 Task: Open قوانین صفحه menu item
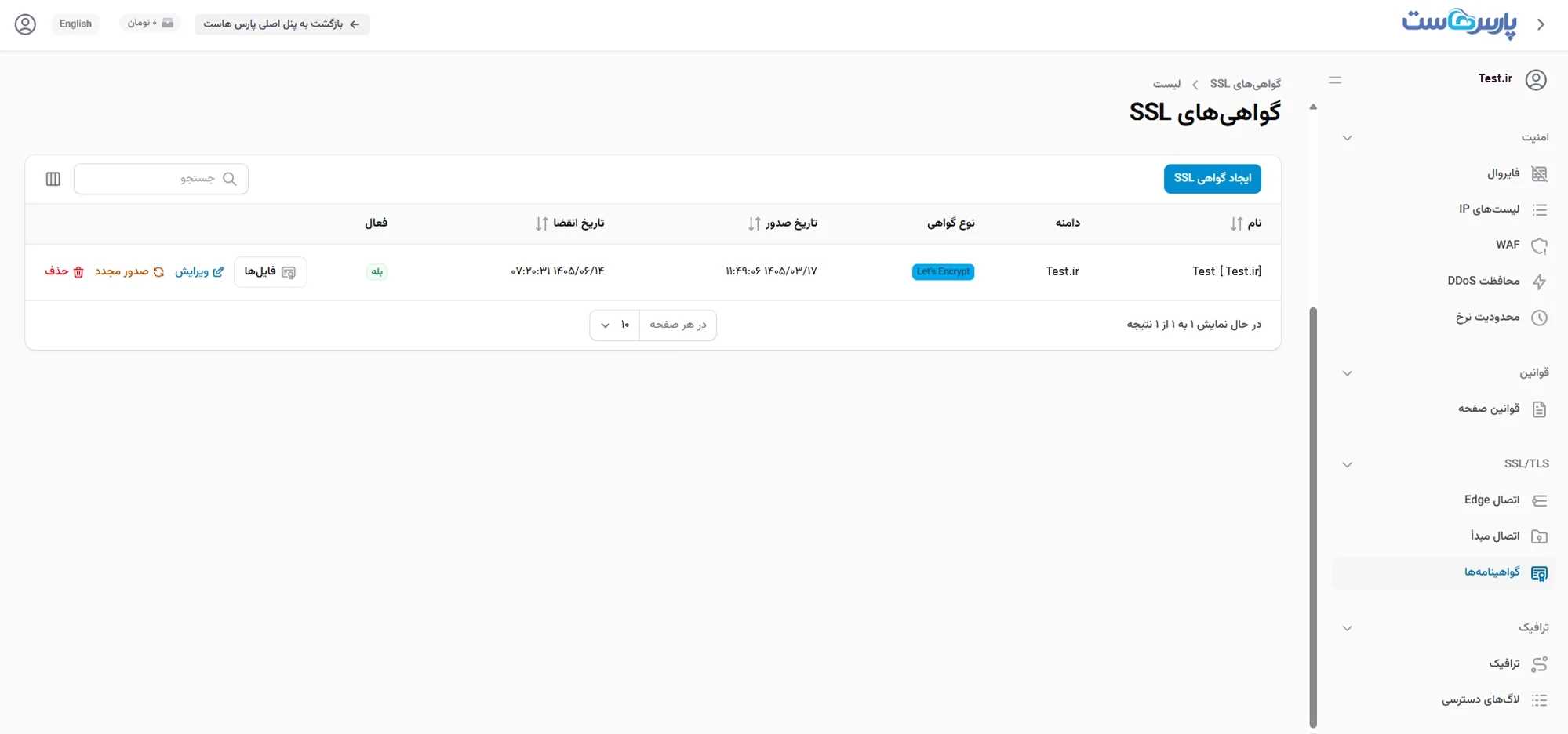(x=1443, y=409)
